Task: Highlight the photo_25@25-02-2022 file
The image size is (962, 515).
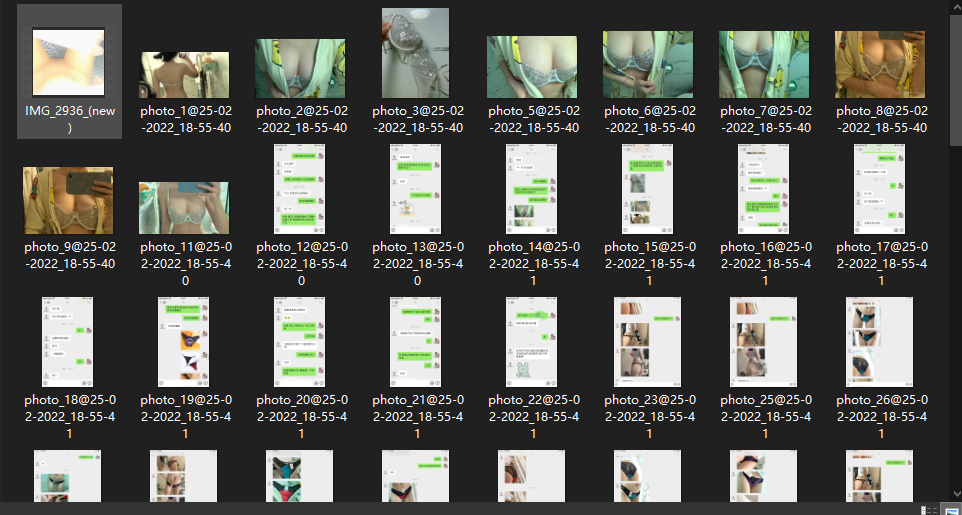Action: [763, 342]
